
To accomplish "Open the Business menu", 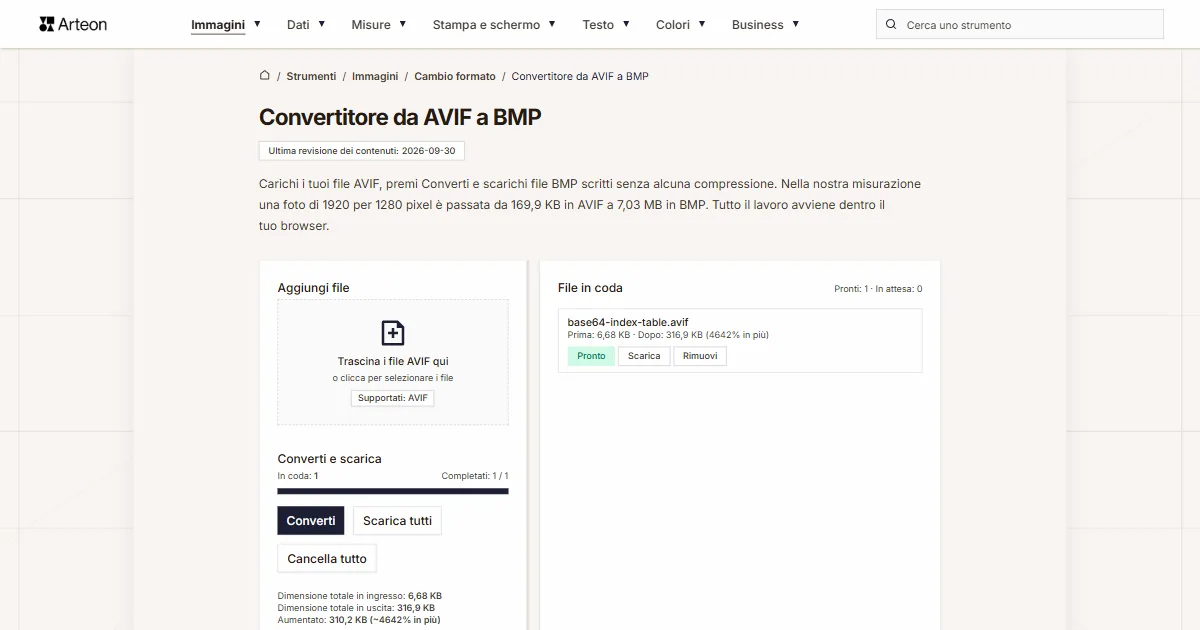I will point(757,24).
